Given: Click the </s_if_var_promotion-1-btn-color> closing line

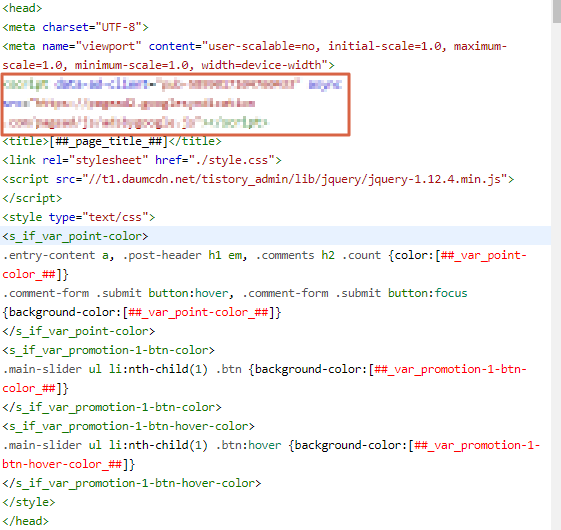Looking at the screenshot, I should (112, 407).
